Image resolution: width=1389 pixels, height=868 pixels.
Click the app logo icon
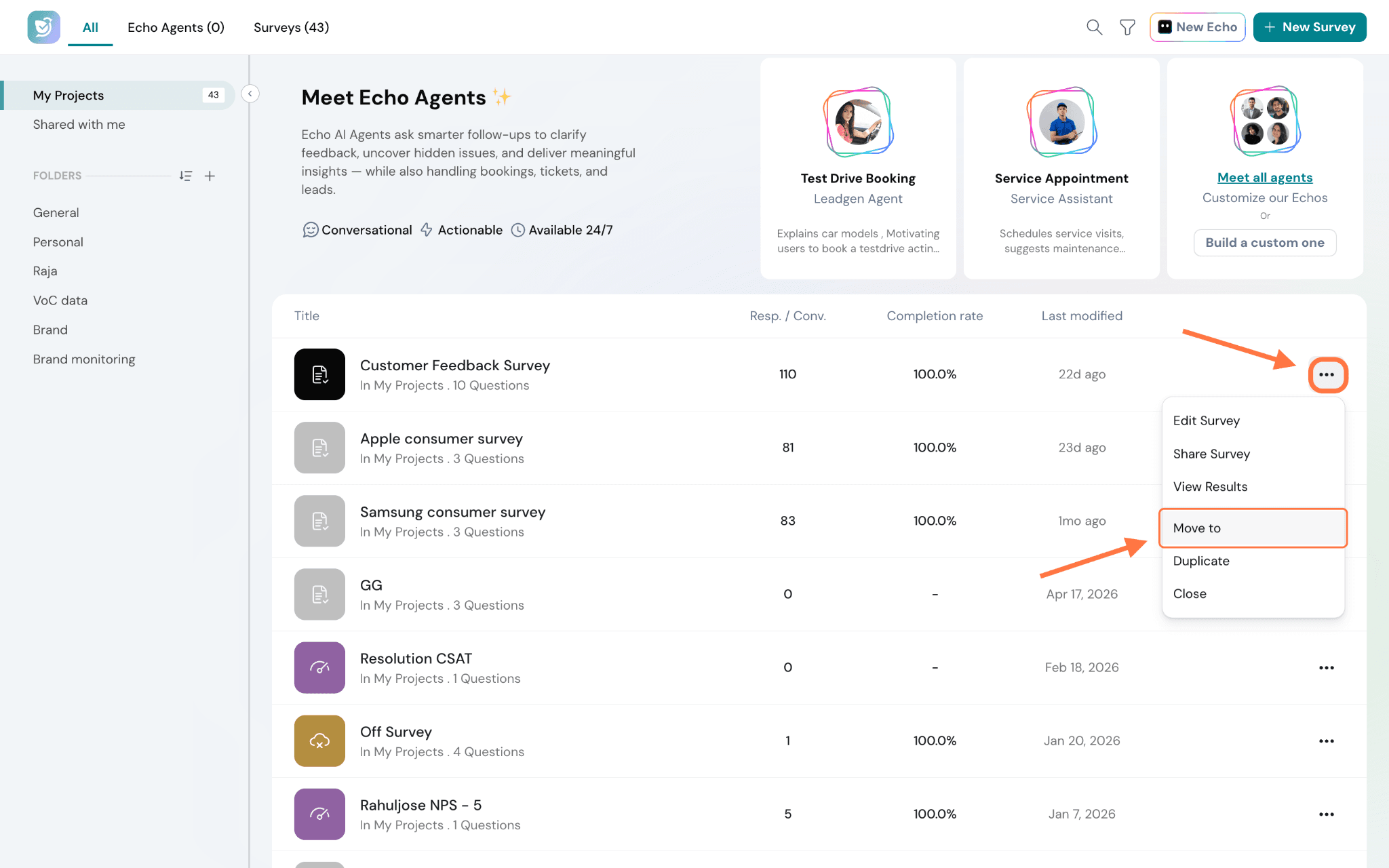click(x=43, y=27)
